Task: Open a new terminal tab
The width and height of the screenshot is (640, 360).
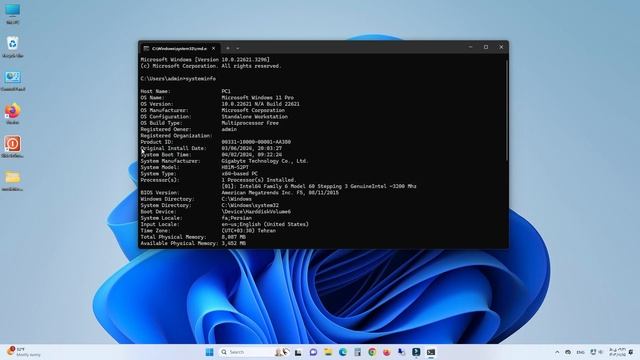Action: coord(228,48)
